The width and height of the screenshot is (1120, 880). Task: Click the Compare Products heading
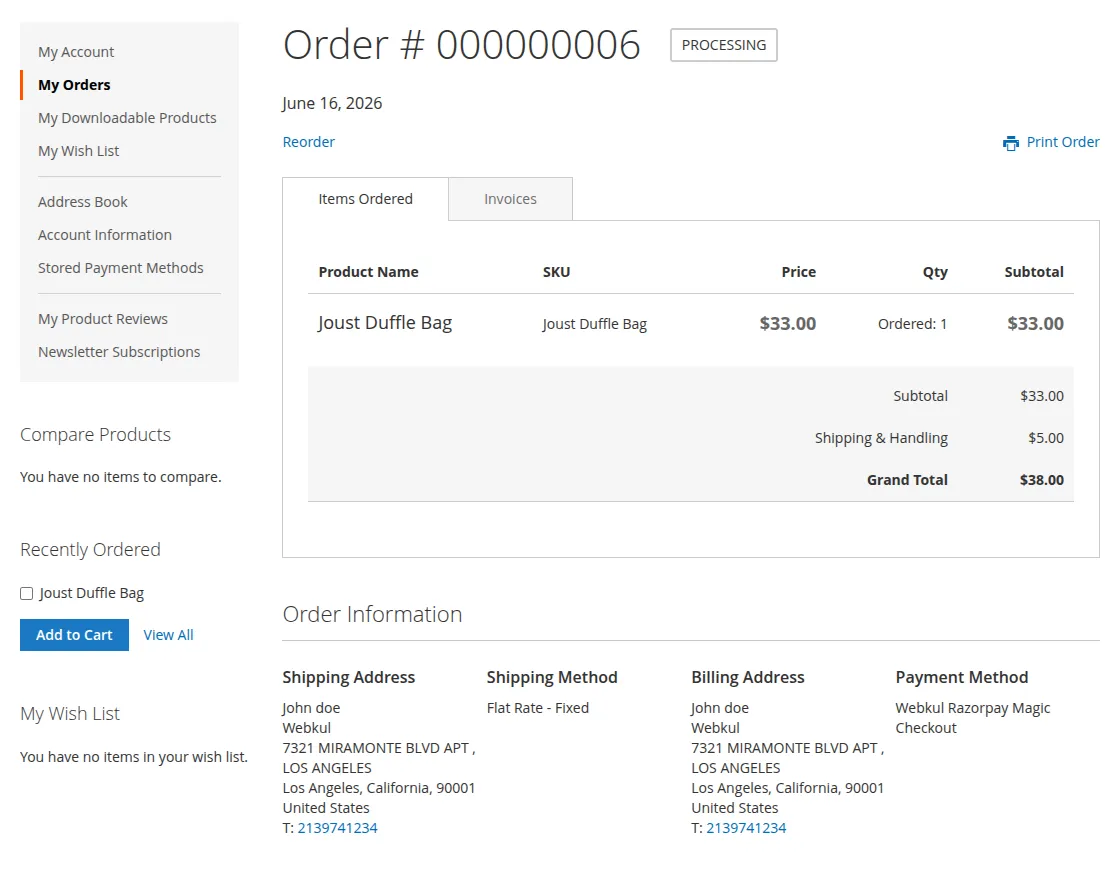[x=95, y=435]
